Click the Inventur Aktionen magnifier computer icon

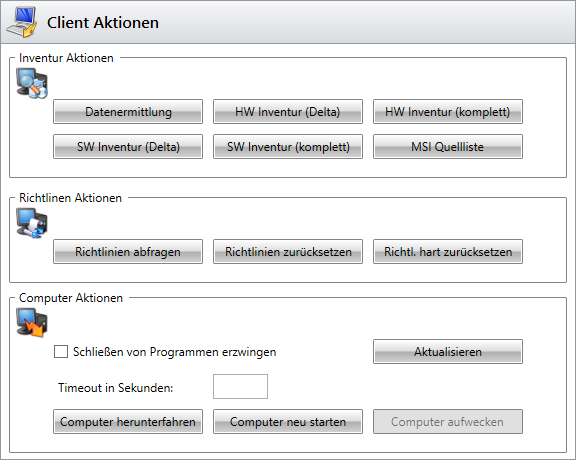(32, 83)
